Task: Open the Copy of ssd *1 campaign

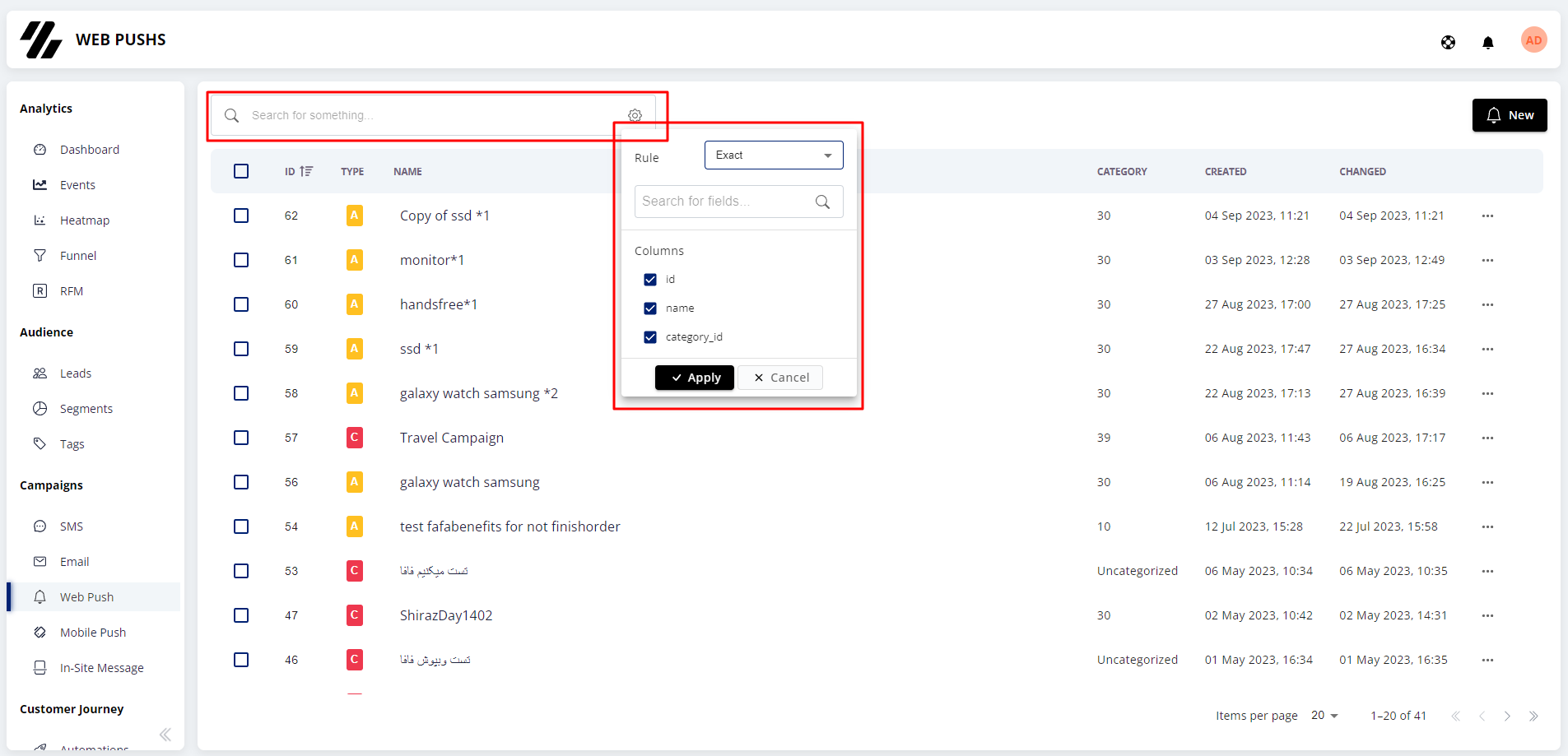Action: click(x=444, y=216)
